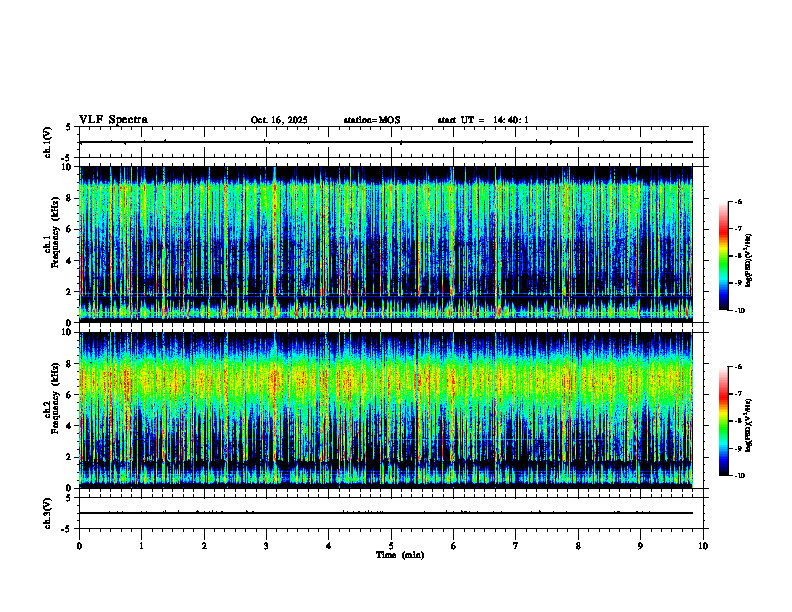
Task: Select the date "Oct. 16, 2025"
Action: click(279, 120)
